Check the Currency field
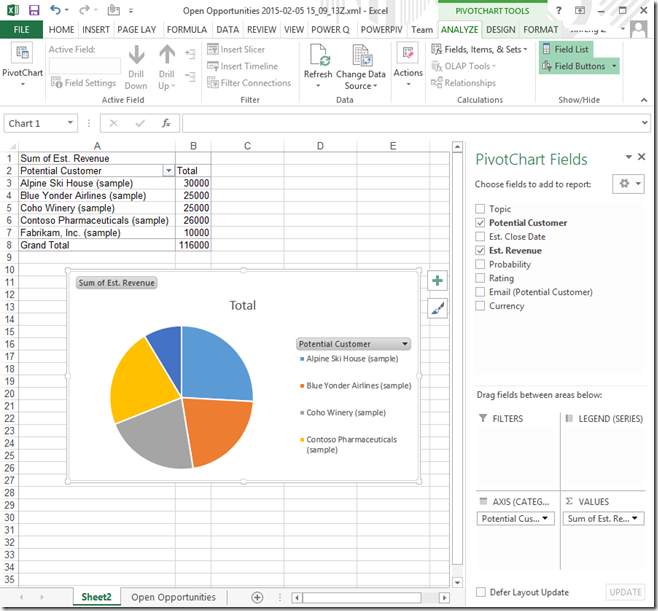 [x=480, y=306]
